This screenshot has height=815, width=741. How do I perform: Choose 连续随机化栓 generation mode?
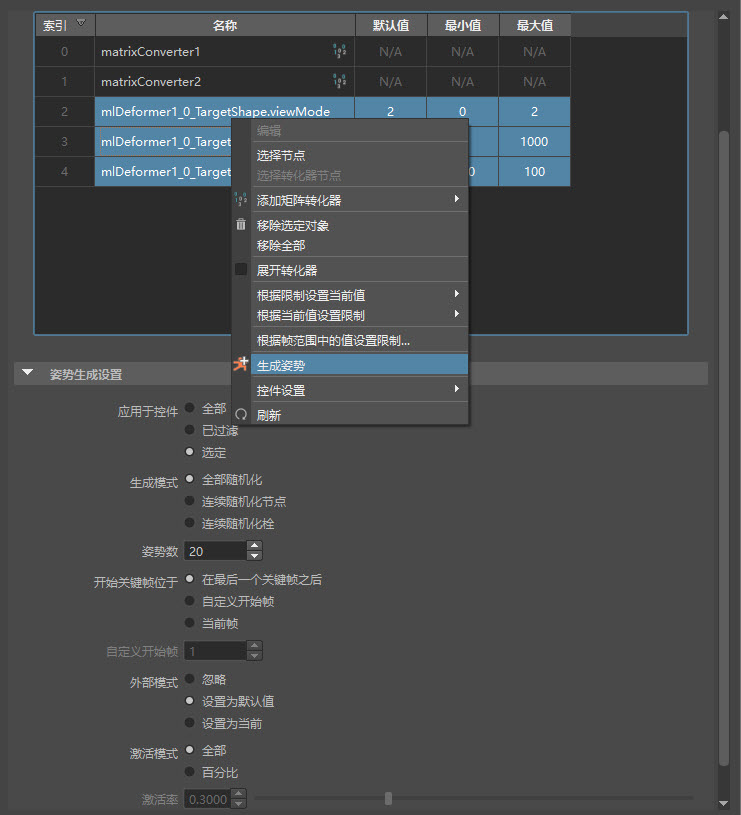[x=190, y=523]
